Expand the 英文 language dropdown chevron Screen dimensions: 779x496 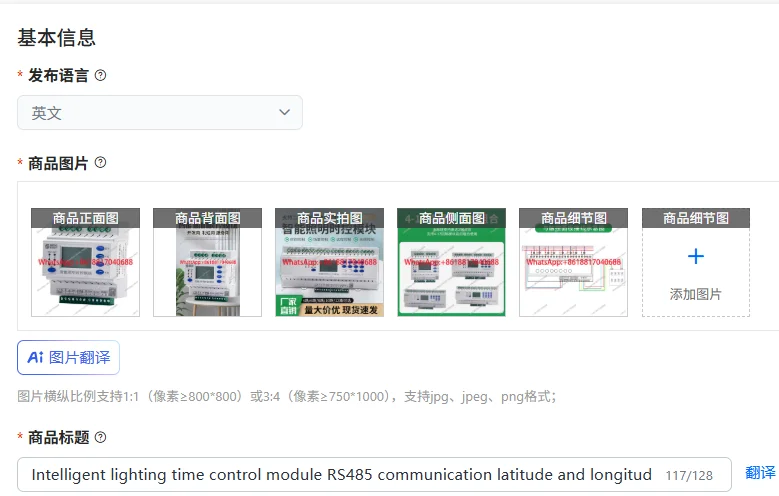click(x=284, y=112)
